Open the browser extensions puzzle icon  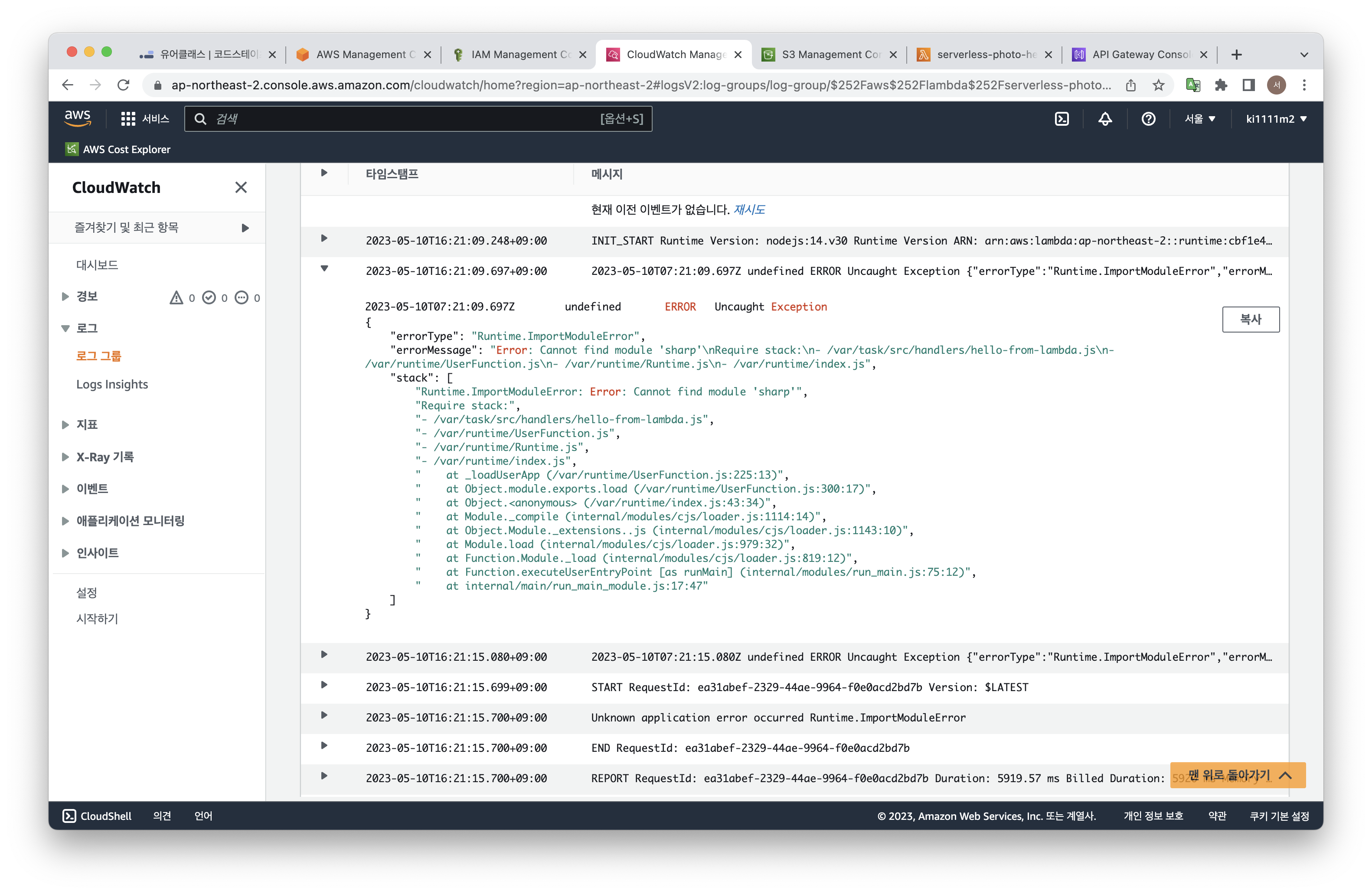tap(1221, 85)
